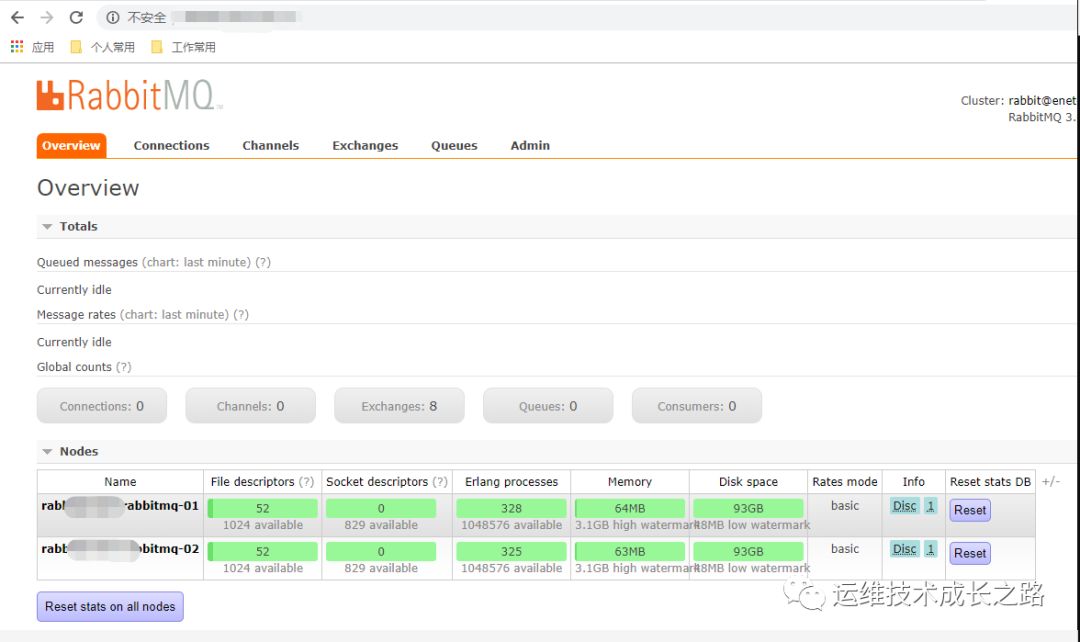Open help for Queued messages
1080x642 pixels.
pos(263,262)
